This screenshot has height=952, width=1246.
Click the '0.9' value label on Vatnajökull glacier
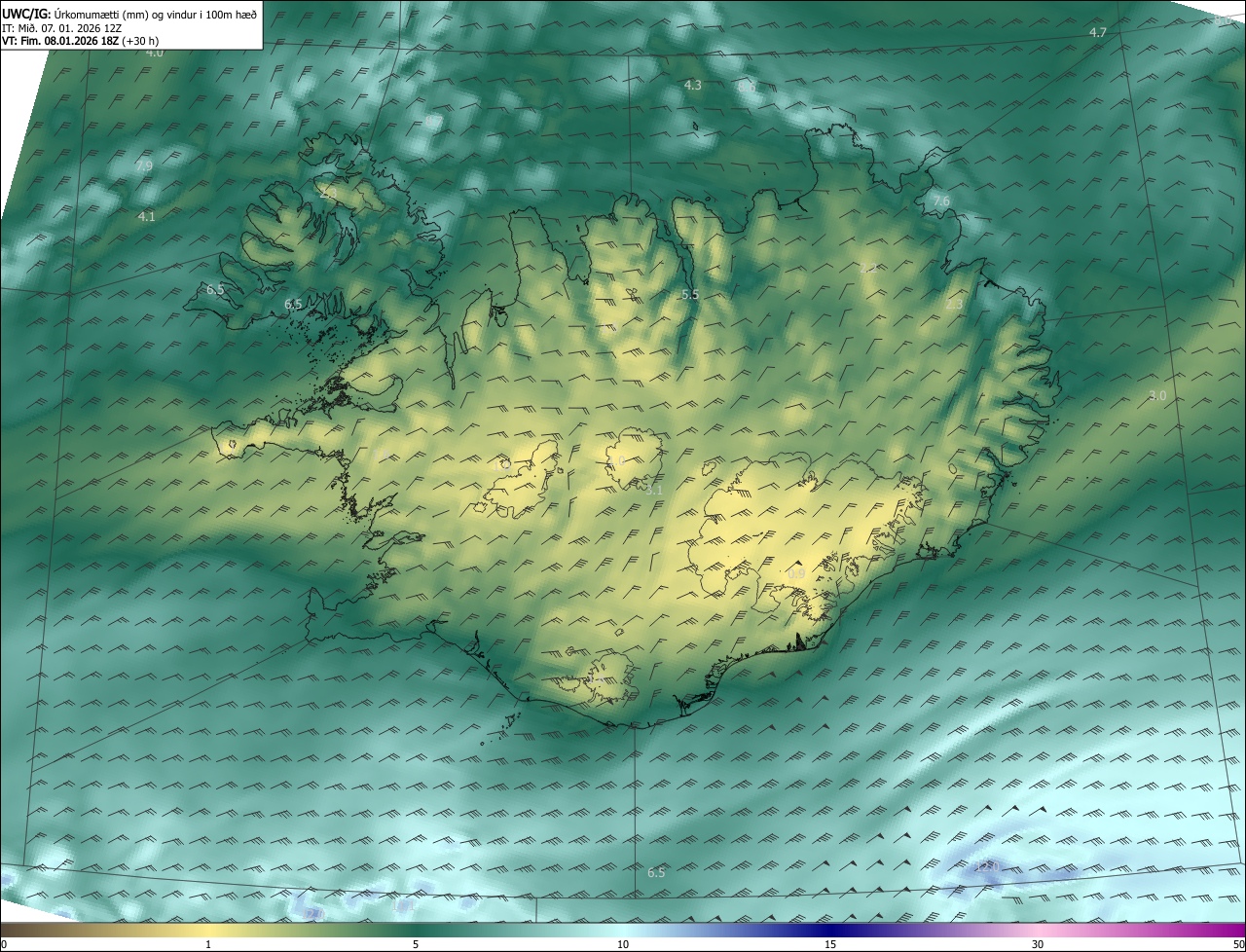(795, 573)
